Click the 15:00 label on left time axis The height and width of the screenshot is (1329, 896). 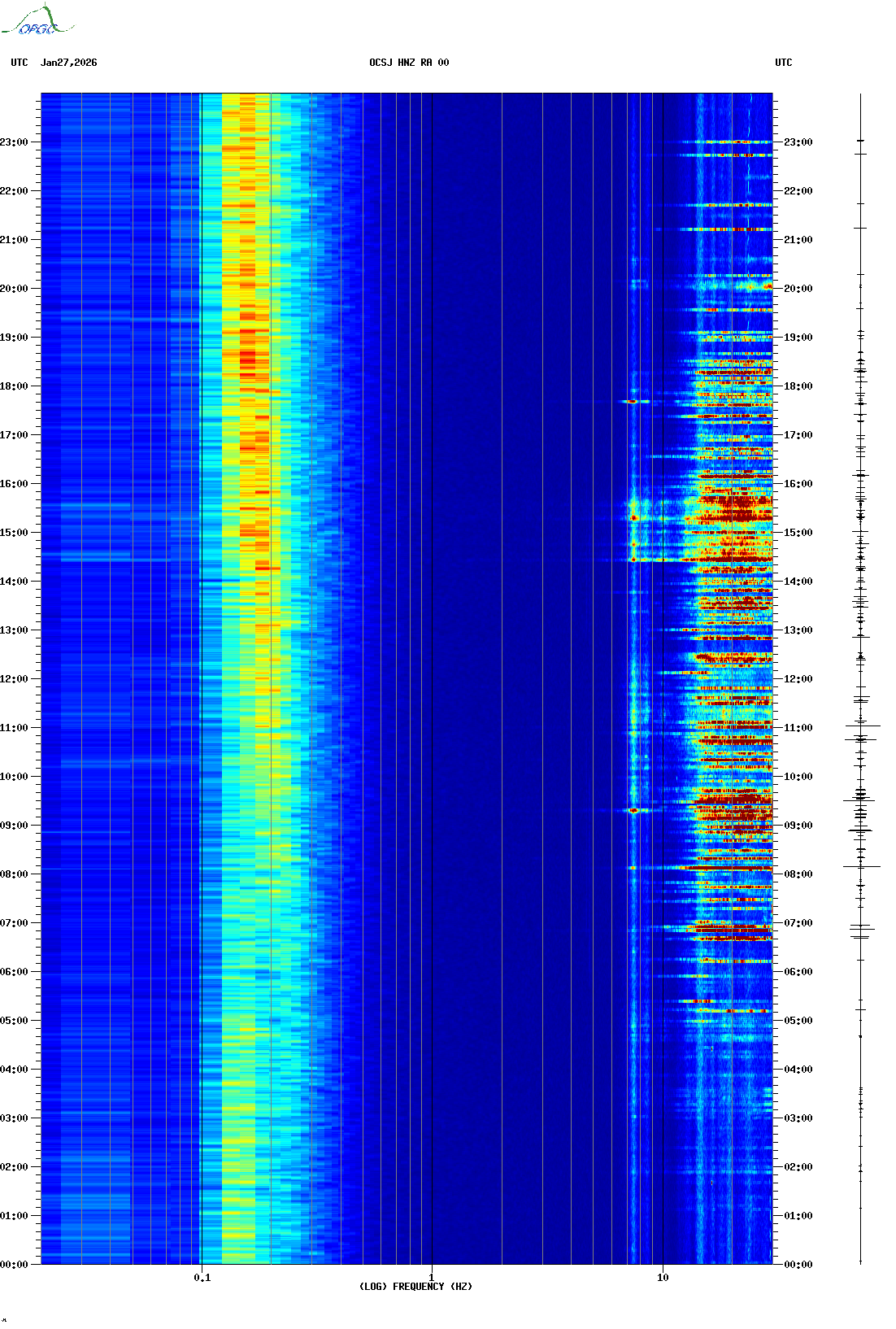pyautogui.click(x=15, y=533)
